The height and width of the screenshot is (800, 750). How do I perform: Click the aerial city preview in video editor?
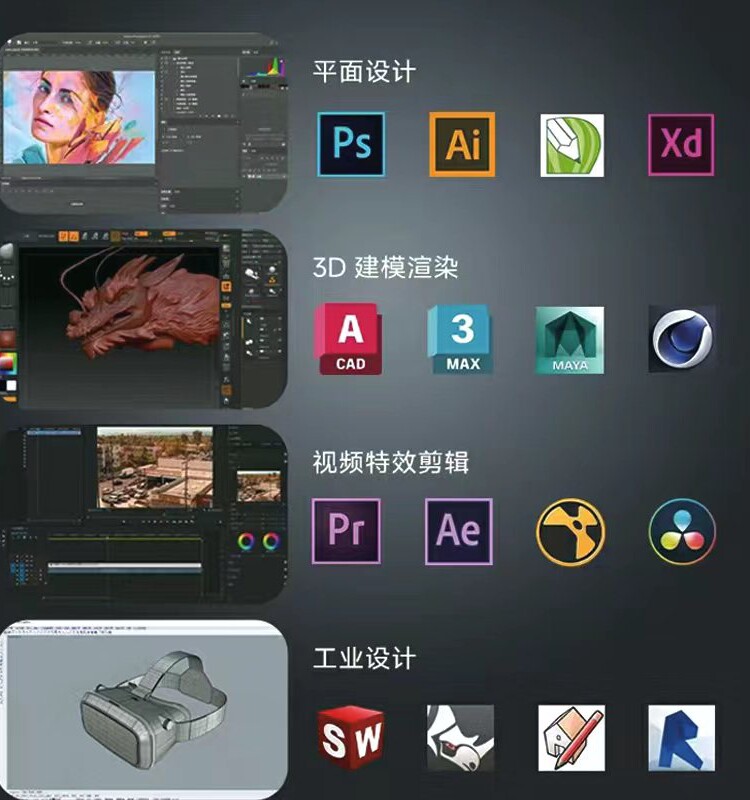click(155, 468)
